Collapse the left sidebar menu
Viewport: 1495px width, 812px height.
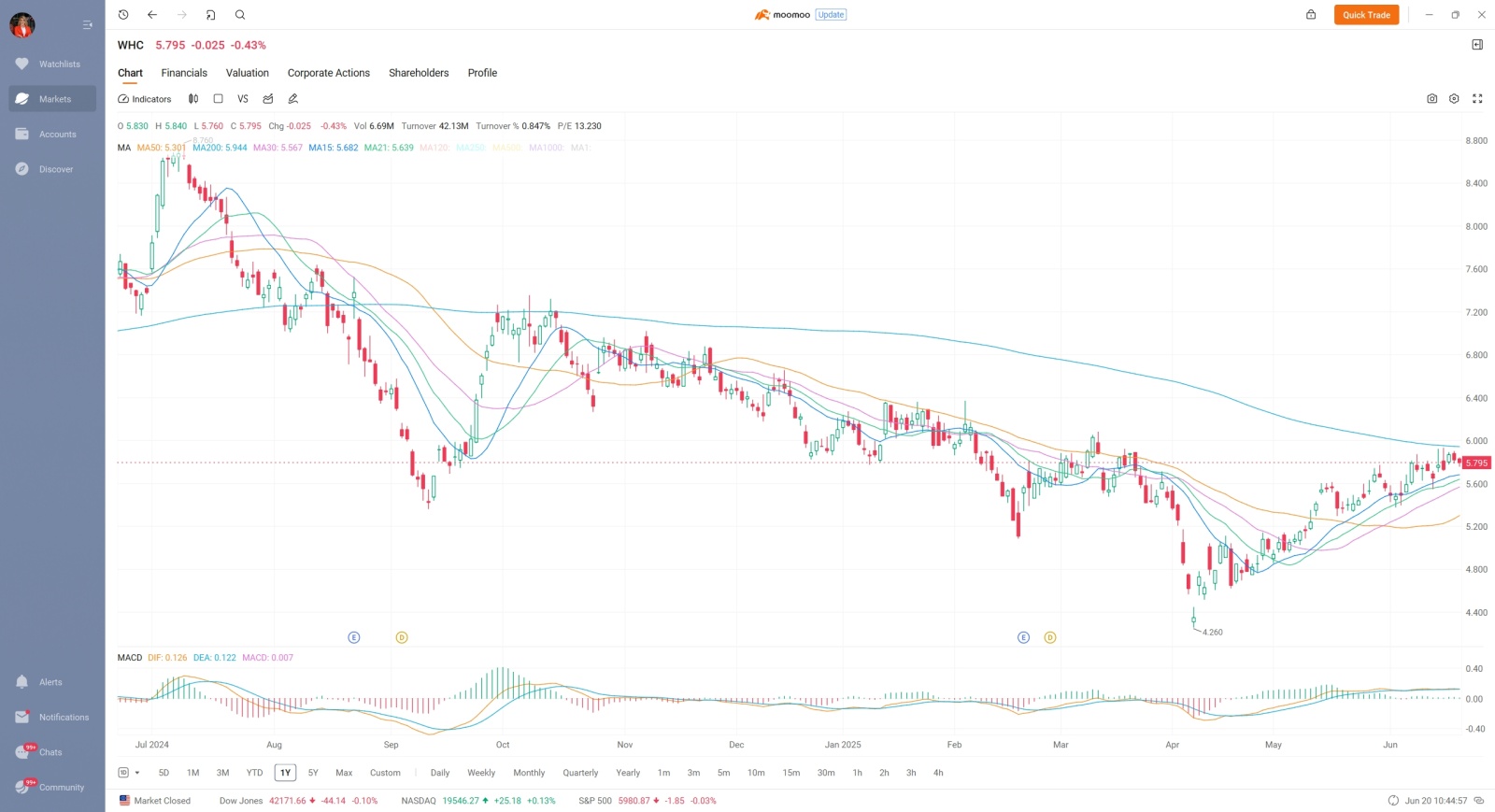[87, 25]
